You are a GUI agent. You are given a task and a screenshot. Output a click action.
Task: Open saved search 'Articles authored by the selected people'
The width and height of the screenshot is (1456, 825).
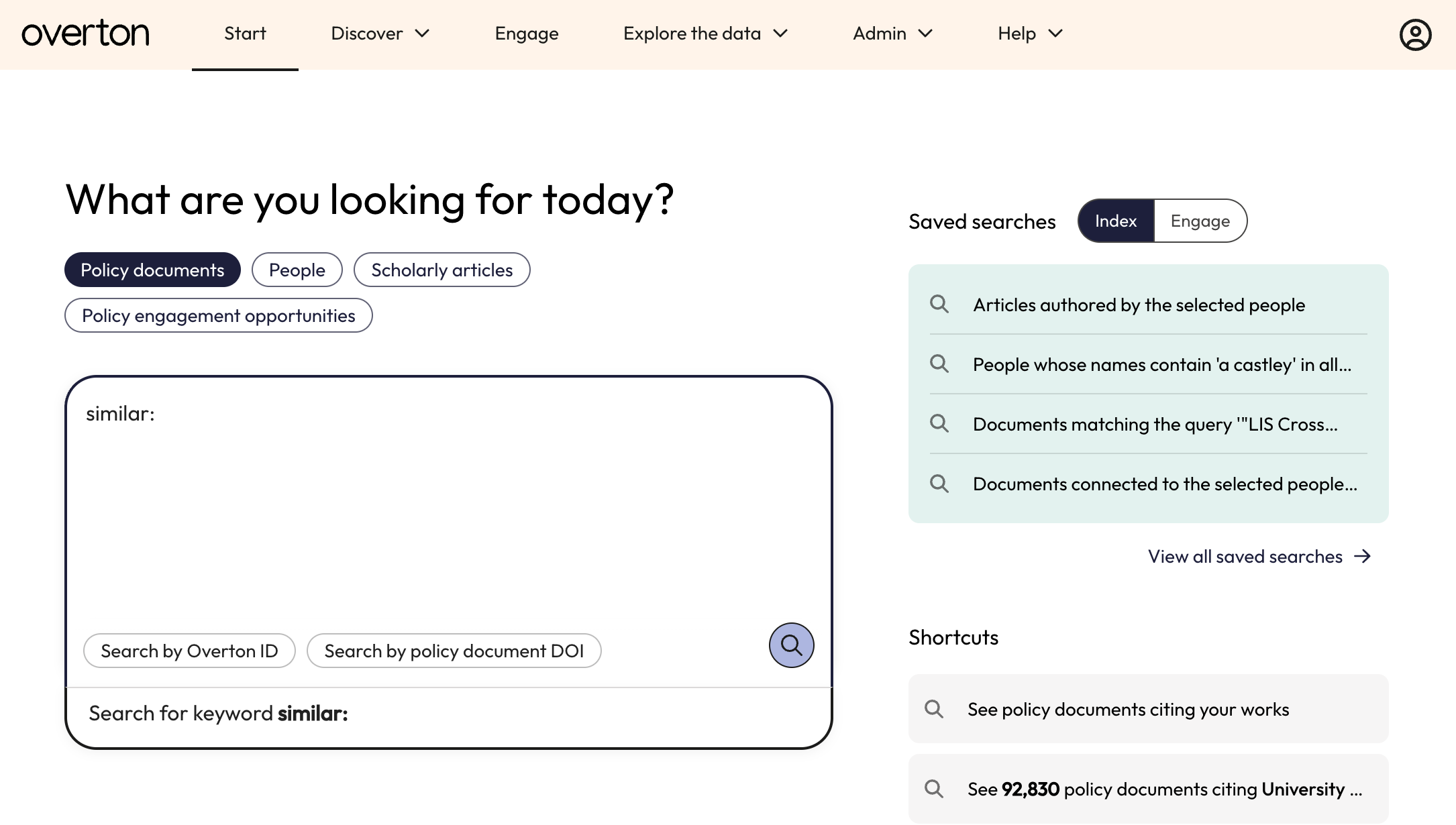[1148, 305]
